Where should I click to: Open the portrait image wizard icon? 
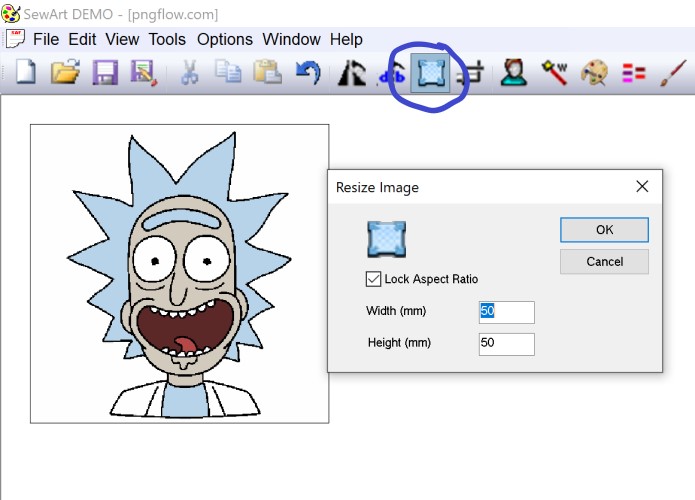click(x=514, y=72)
